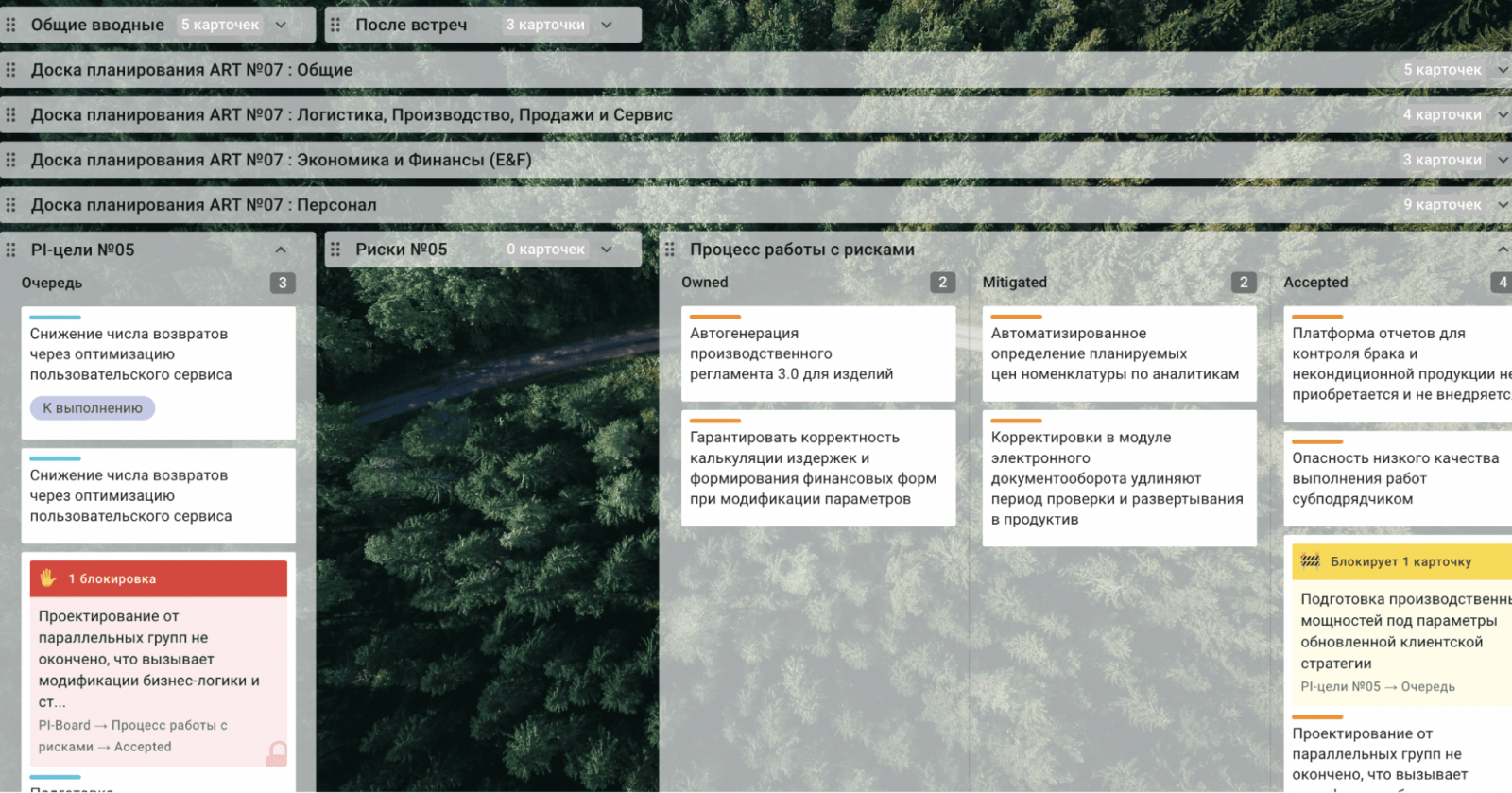
Task: Click the Общие вводные column title
Action: point(97,25)
